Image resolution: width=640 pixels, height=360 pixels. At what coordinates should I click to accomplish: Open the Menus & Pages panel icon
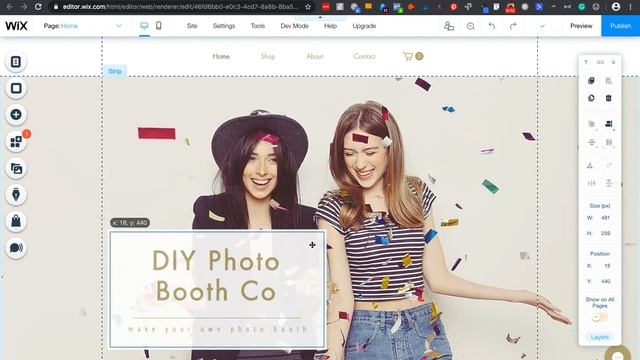[x=16, y=62]
